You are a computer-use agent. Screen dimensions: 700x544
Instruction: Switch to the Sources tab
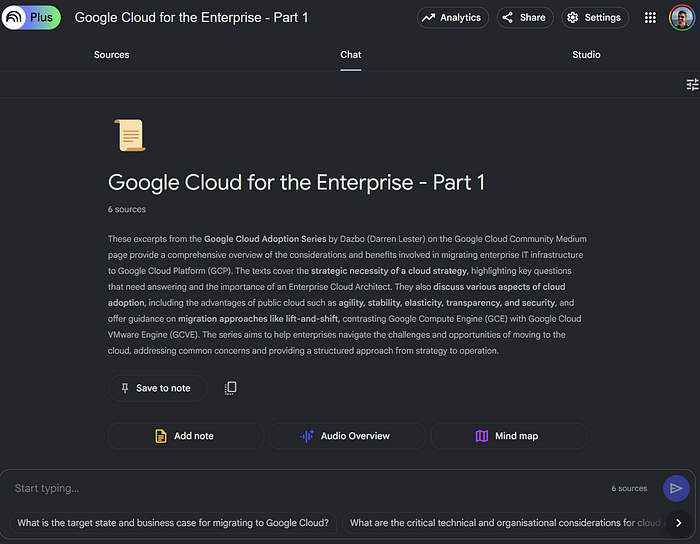tap(111, 54)
